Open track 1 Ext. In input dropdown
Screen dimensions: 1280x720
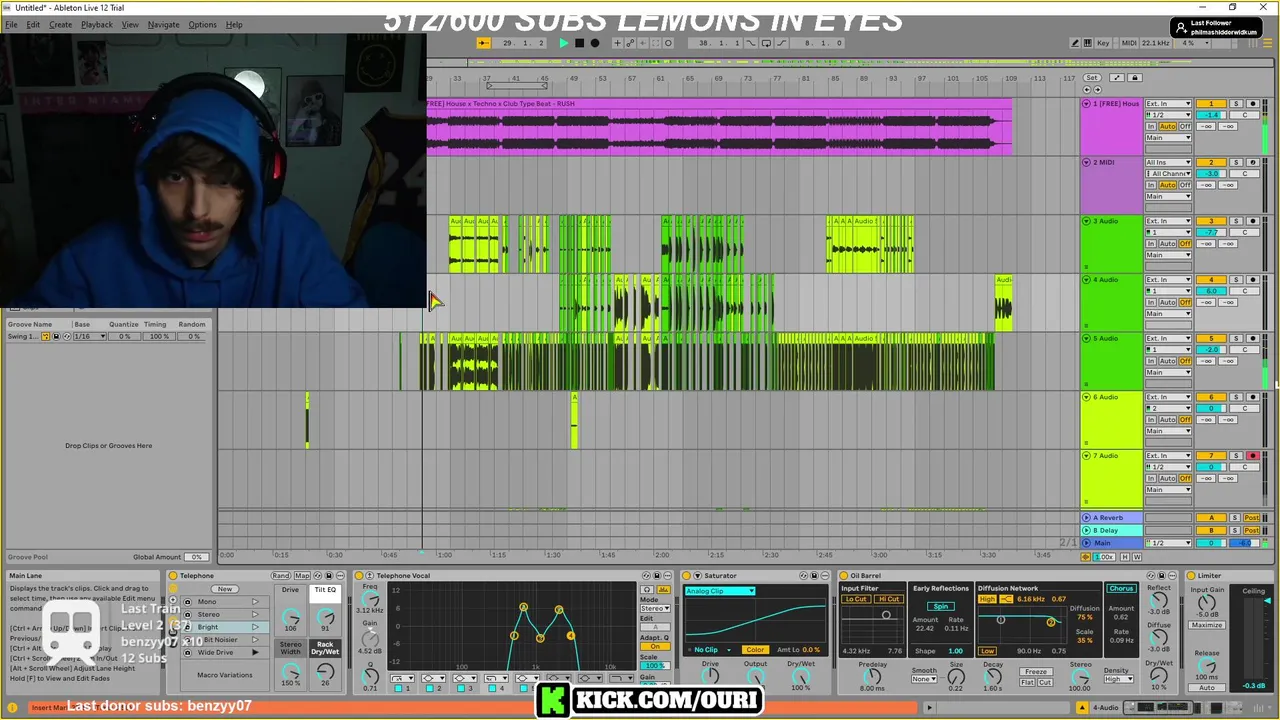point(1168,104)
